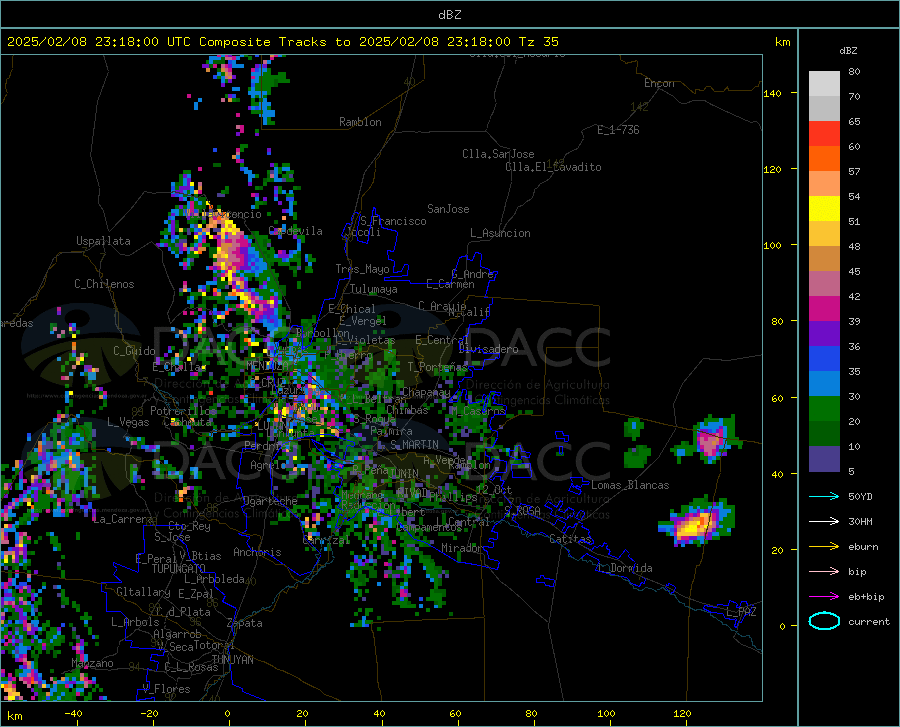Viewport: 900px width, 727px height.
Task: Click the orange 60 dBZ legend swatch
Action: (824, 158)
